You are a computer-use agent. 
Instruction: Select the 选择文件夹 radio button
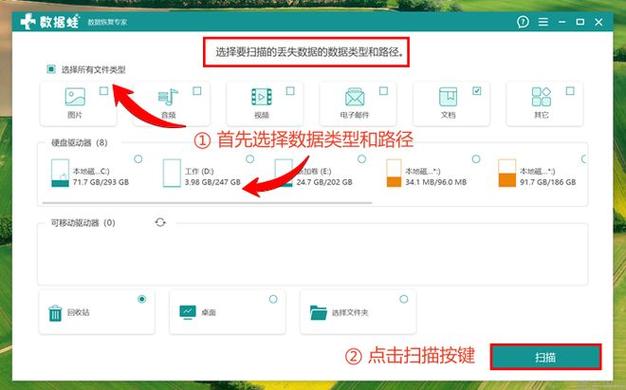click(x=404, y=299)
